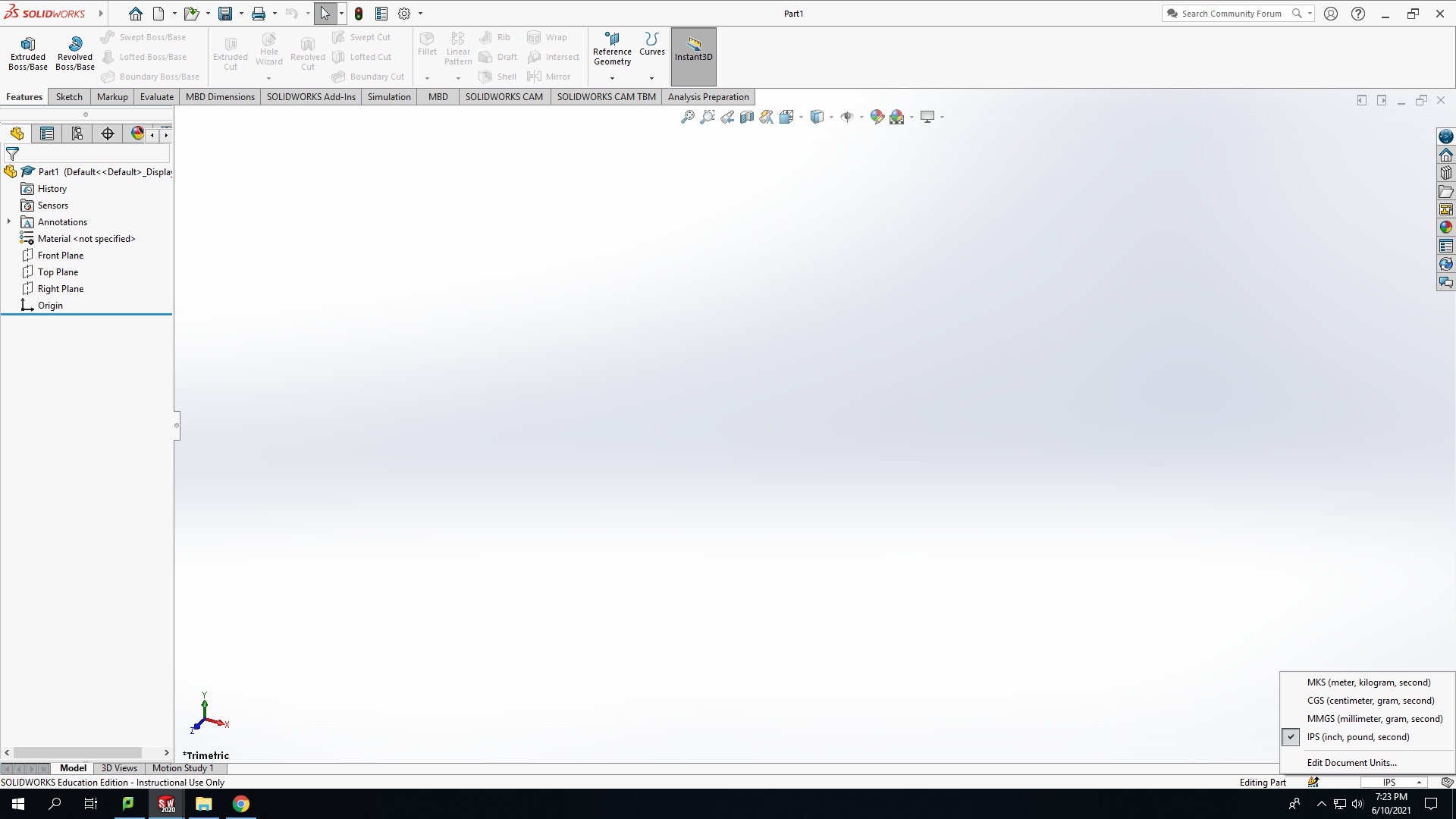Switch to the Analysis Preparation tab
The image size is (1456, 819).
(x=708, y=97)
